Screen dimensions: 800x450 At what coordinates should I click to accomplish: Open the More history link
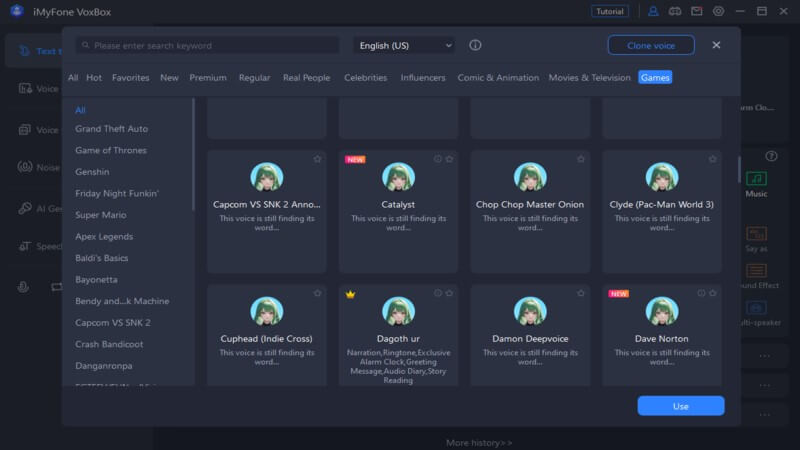tap(479, 443)
